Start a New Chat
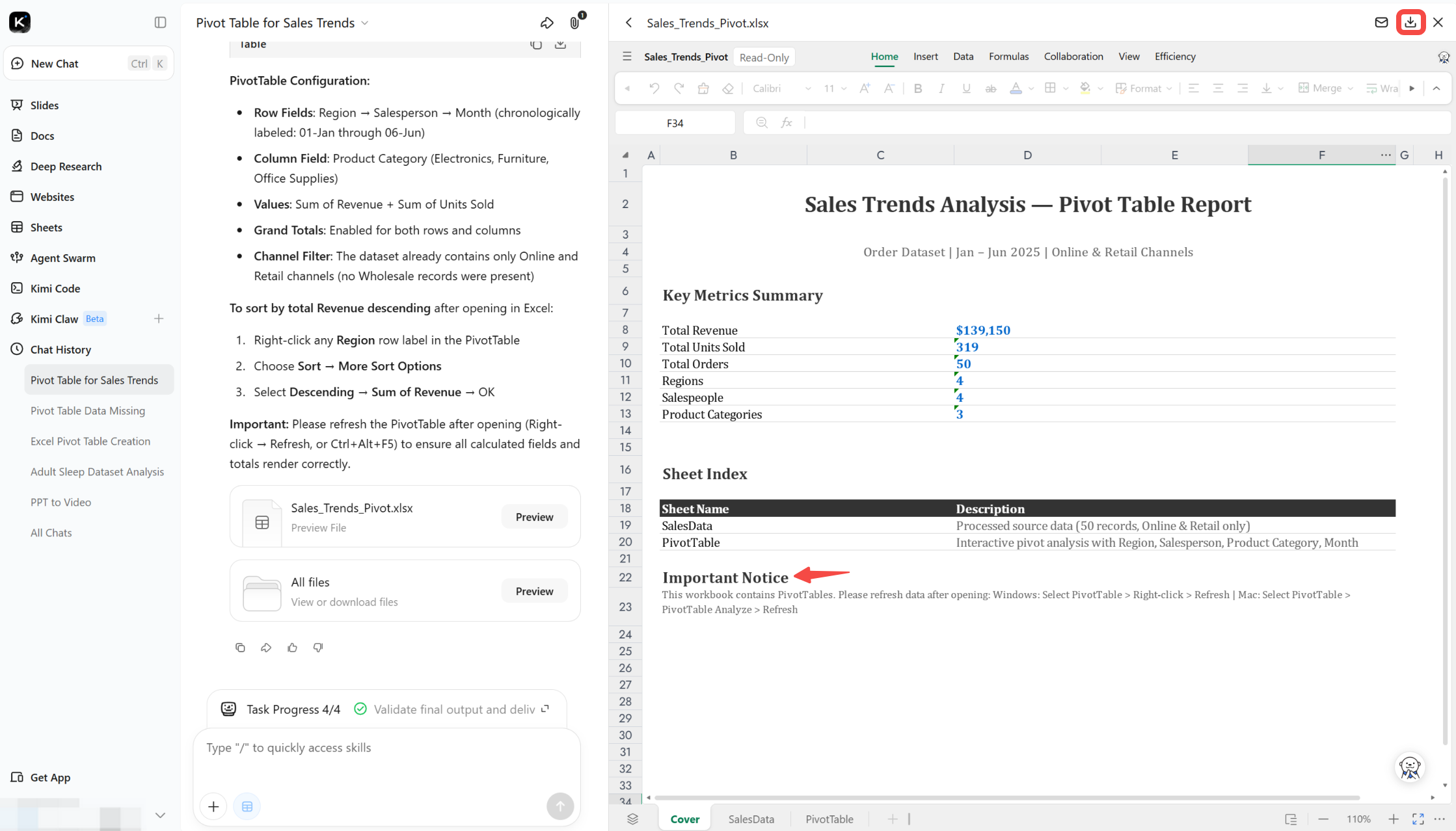The height and width of the screenshot is (831, 1456). pos(88,64)
